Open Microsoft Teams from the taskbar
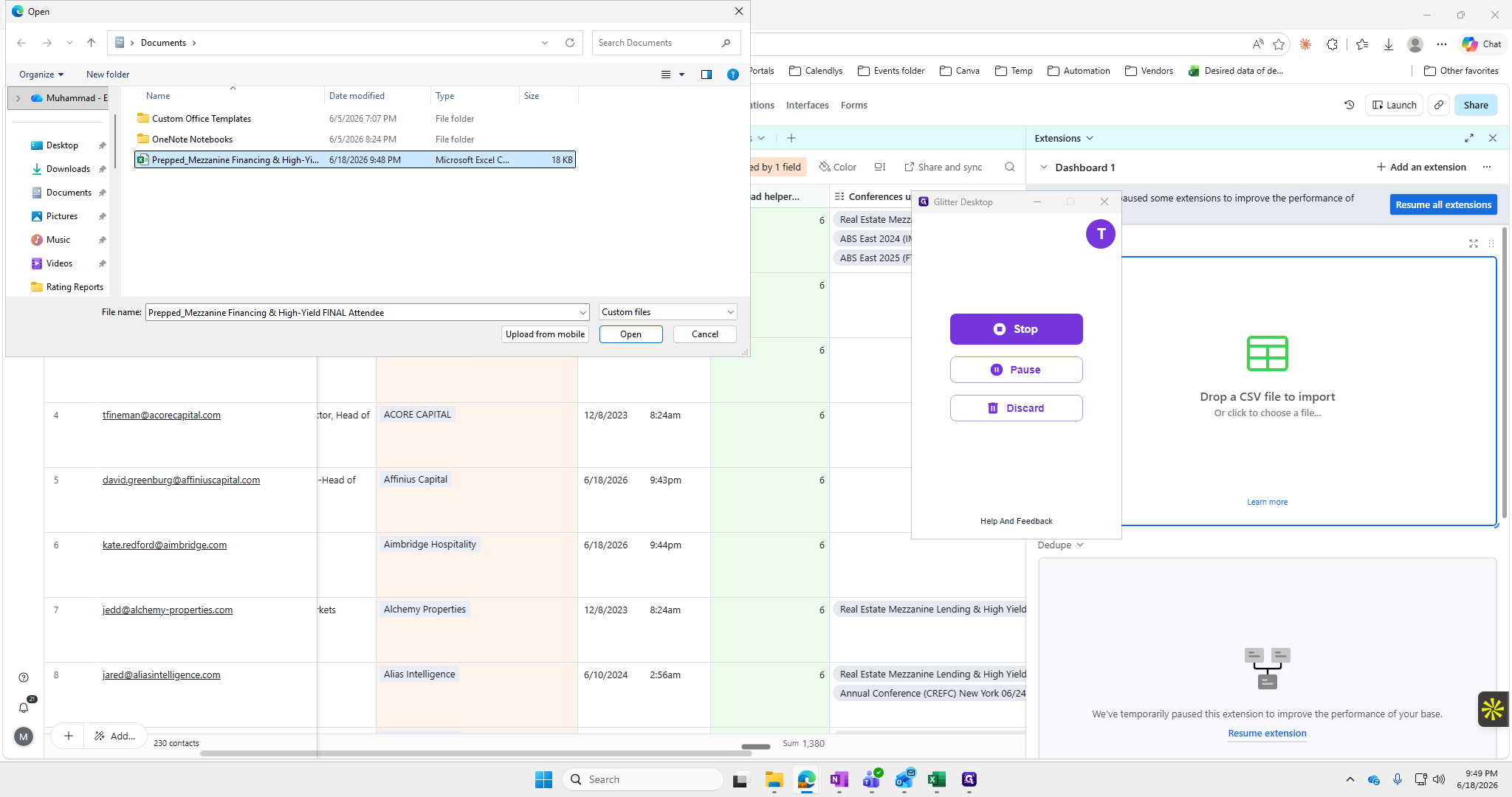This screenshot has width=1512, height=797. 872,779
